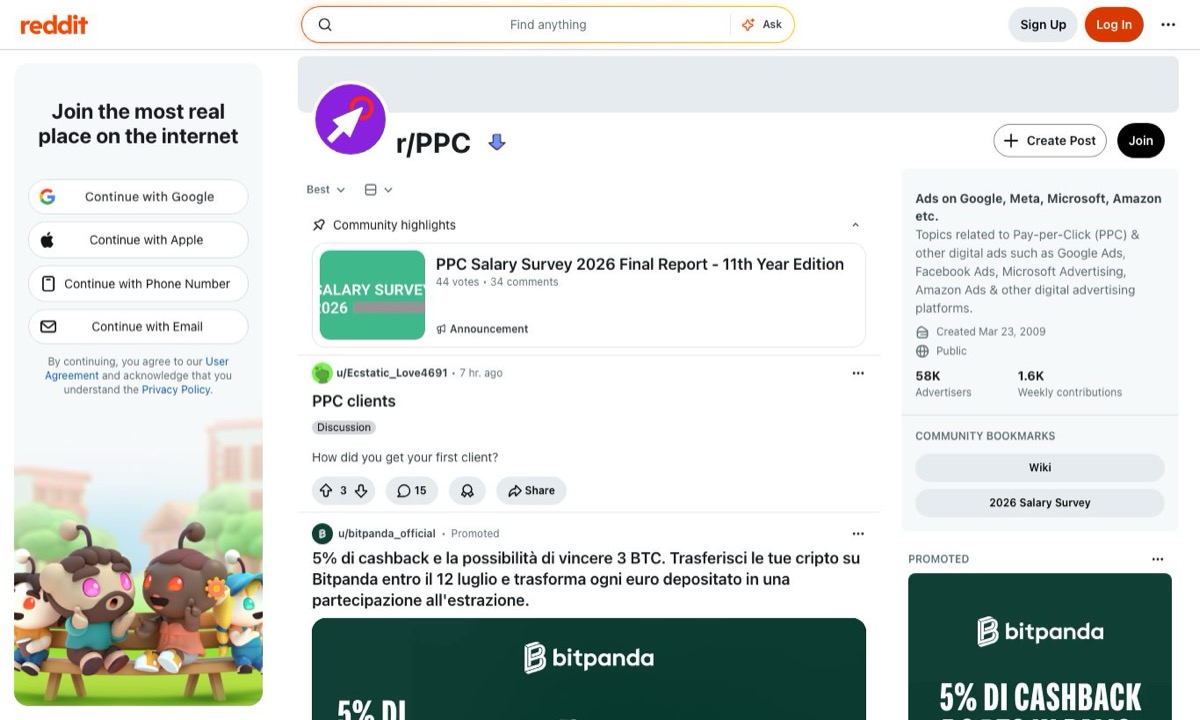Share the PPC clients post
Image resolution: width=1200 pixels, height=720 pixels.
pyautogui.click(x=531, y=491)
